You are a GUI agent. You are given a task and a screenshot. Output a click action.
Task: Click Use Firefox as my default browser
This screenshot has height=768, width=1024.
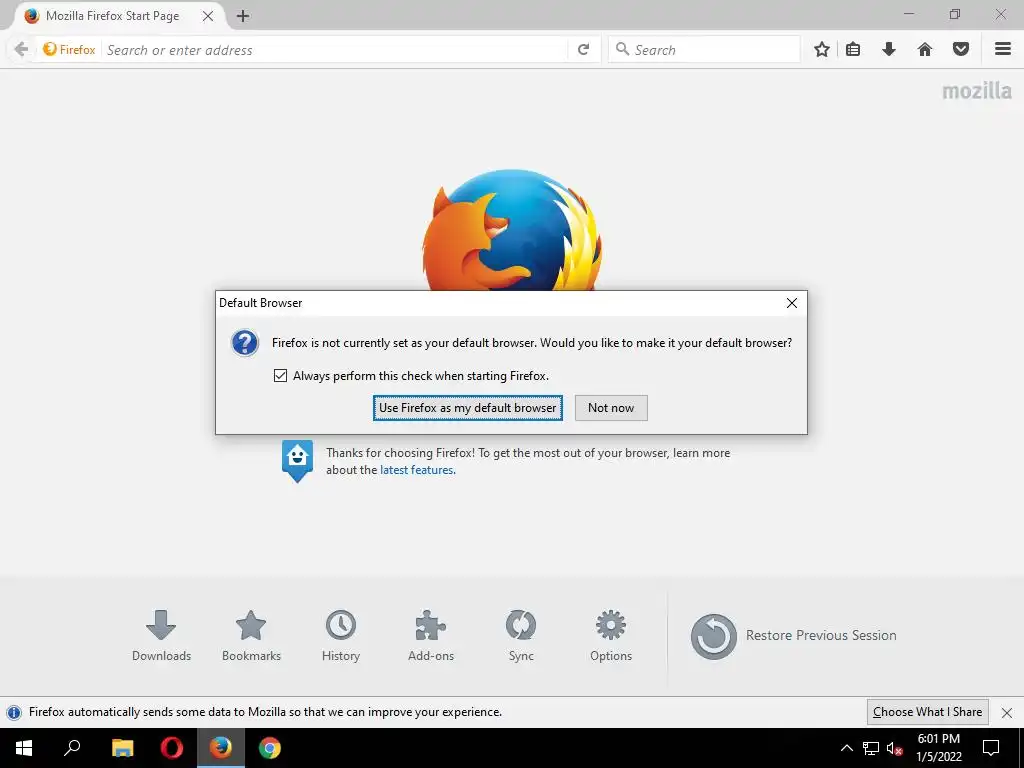coord(468,408)
